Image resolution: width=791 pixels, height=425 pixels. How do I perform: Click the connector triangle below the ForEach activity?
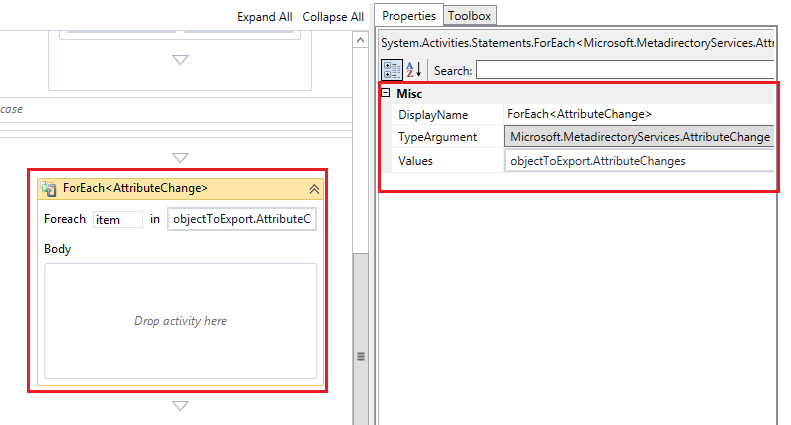180,406
